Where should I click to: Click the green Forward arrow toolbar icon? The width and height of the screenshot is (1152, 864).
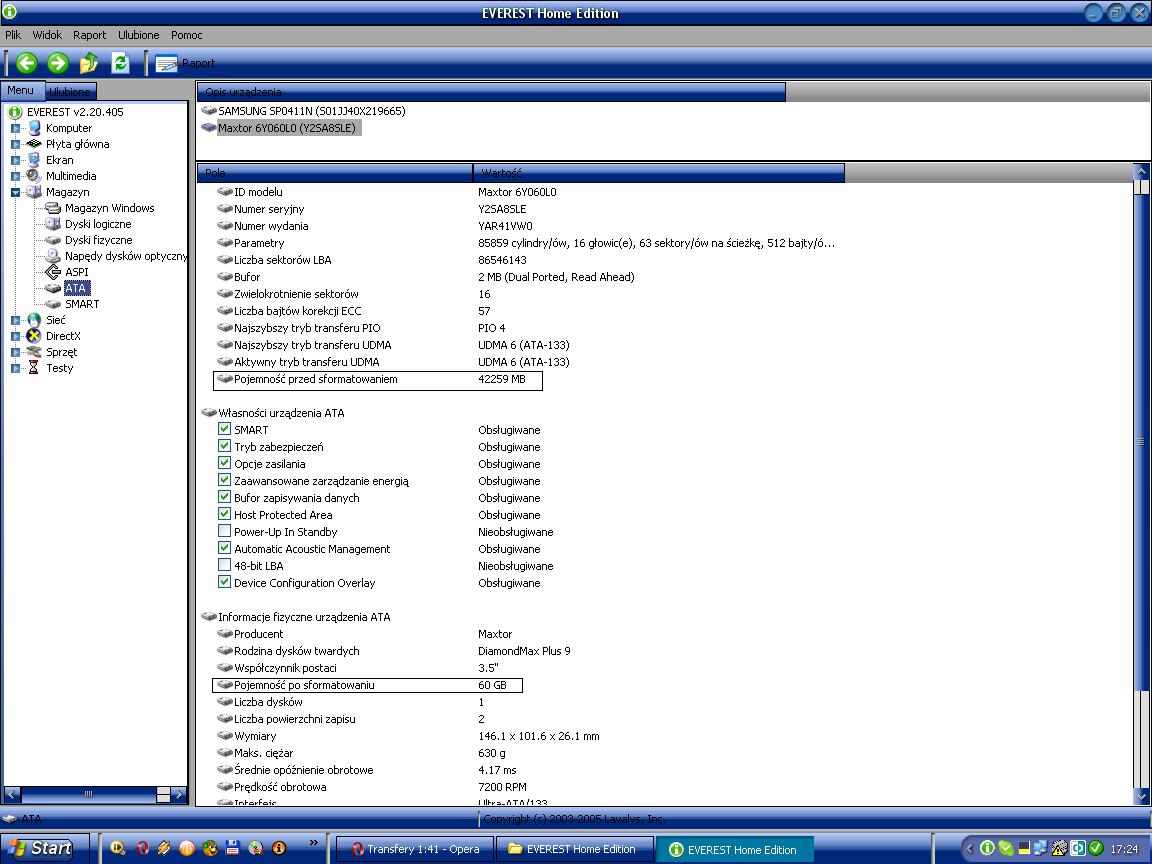pos(58,63)
